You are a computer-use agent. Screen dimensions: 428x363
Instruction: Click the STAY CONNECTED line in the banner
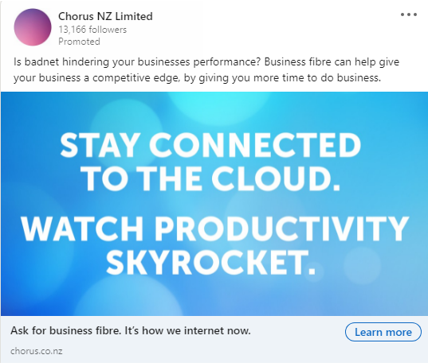click(210, 145)
